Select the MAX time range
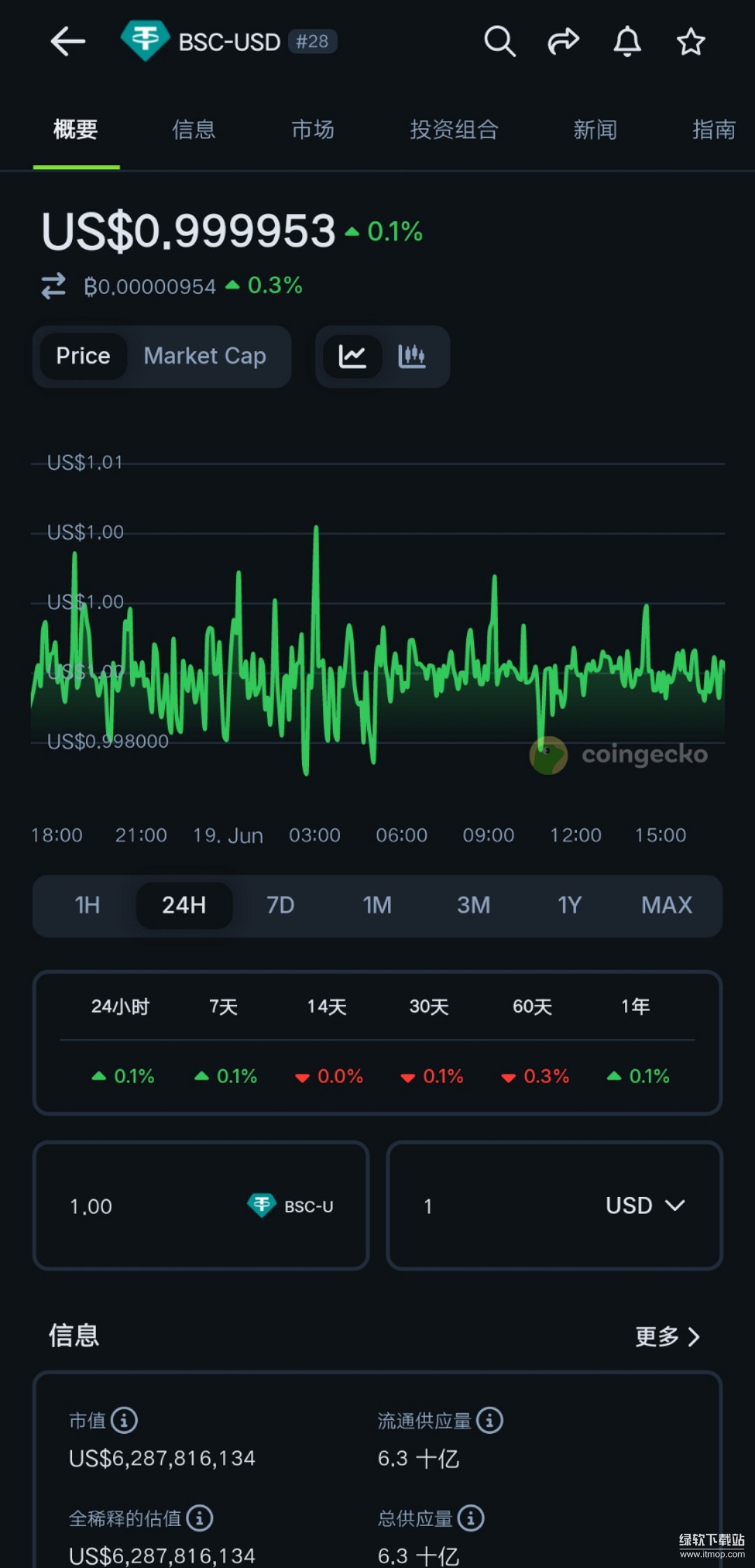This screenshot has width=755, height=1568. tap(666, 905)
